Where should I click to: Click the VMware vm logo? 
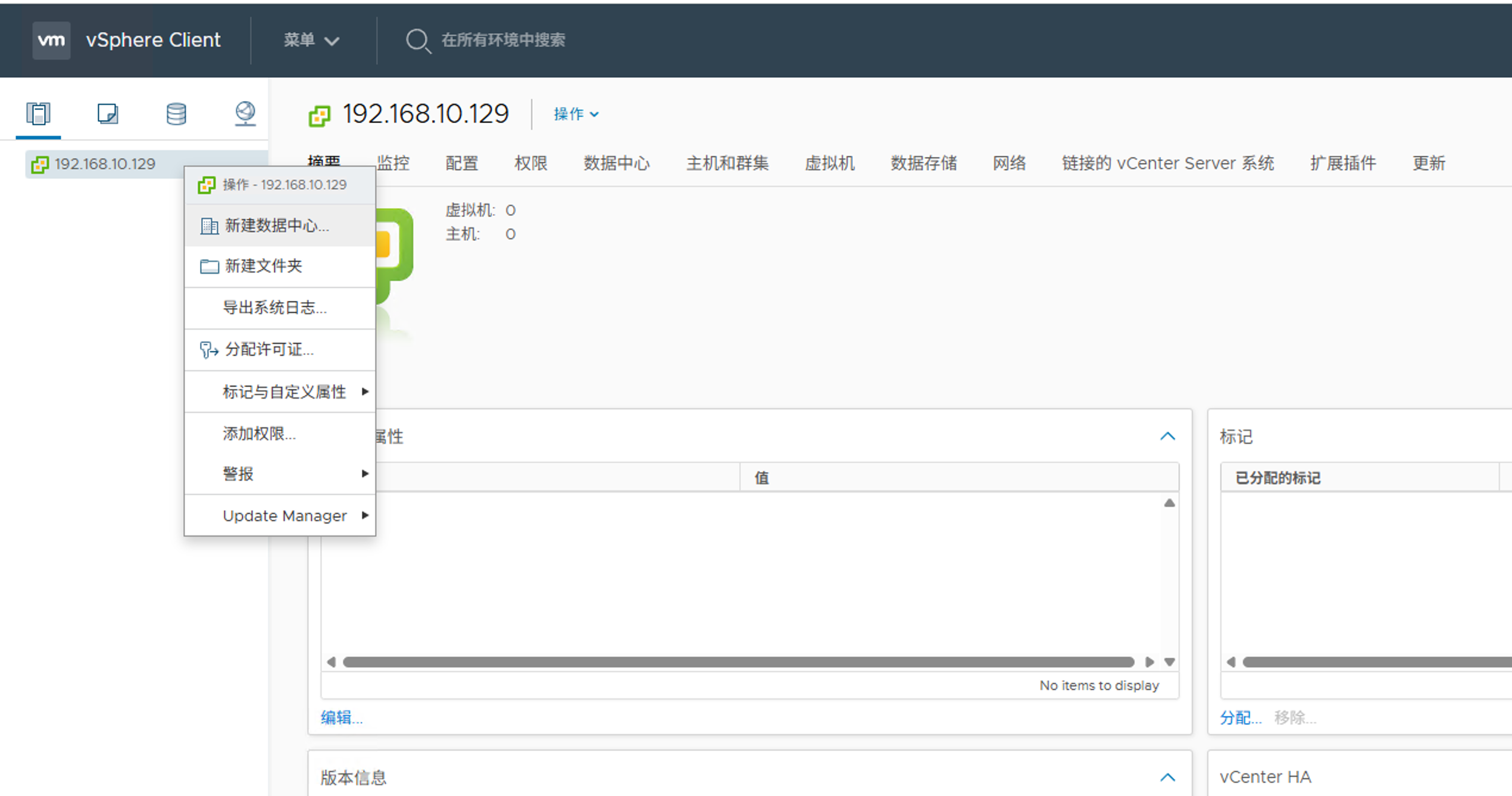click(51, 40)
